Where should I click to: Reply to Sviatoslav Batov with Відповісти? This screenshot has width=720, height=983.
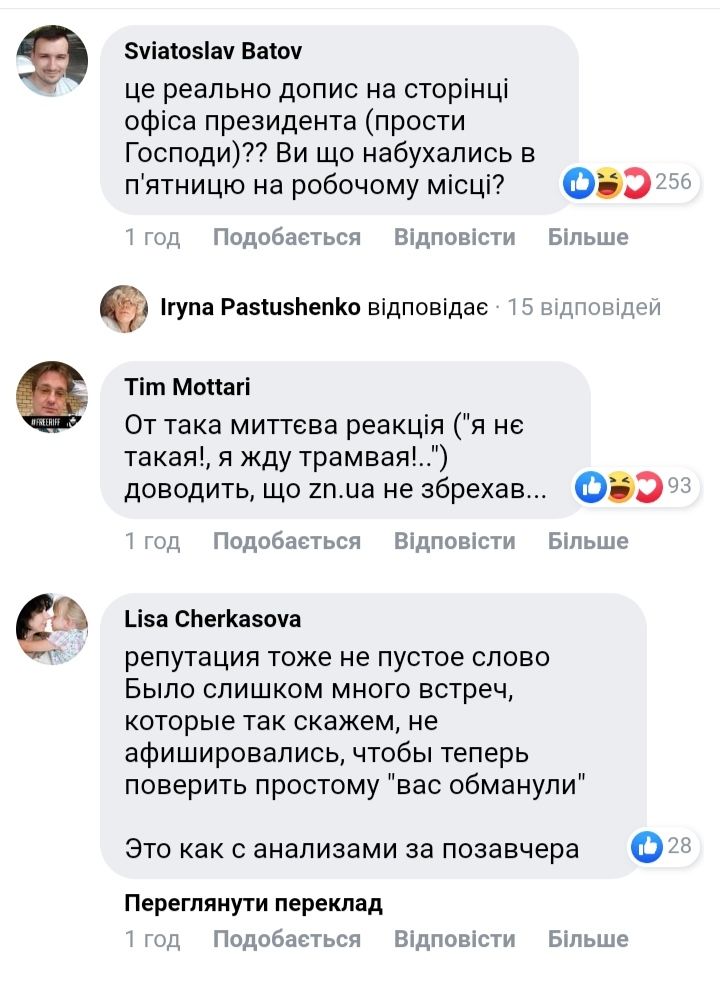[x=454, y=237]
